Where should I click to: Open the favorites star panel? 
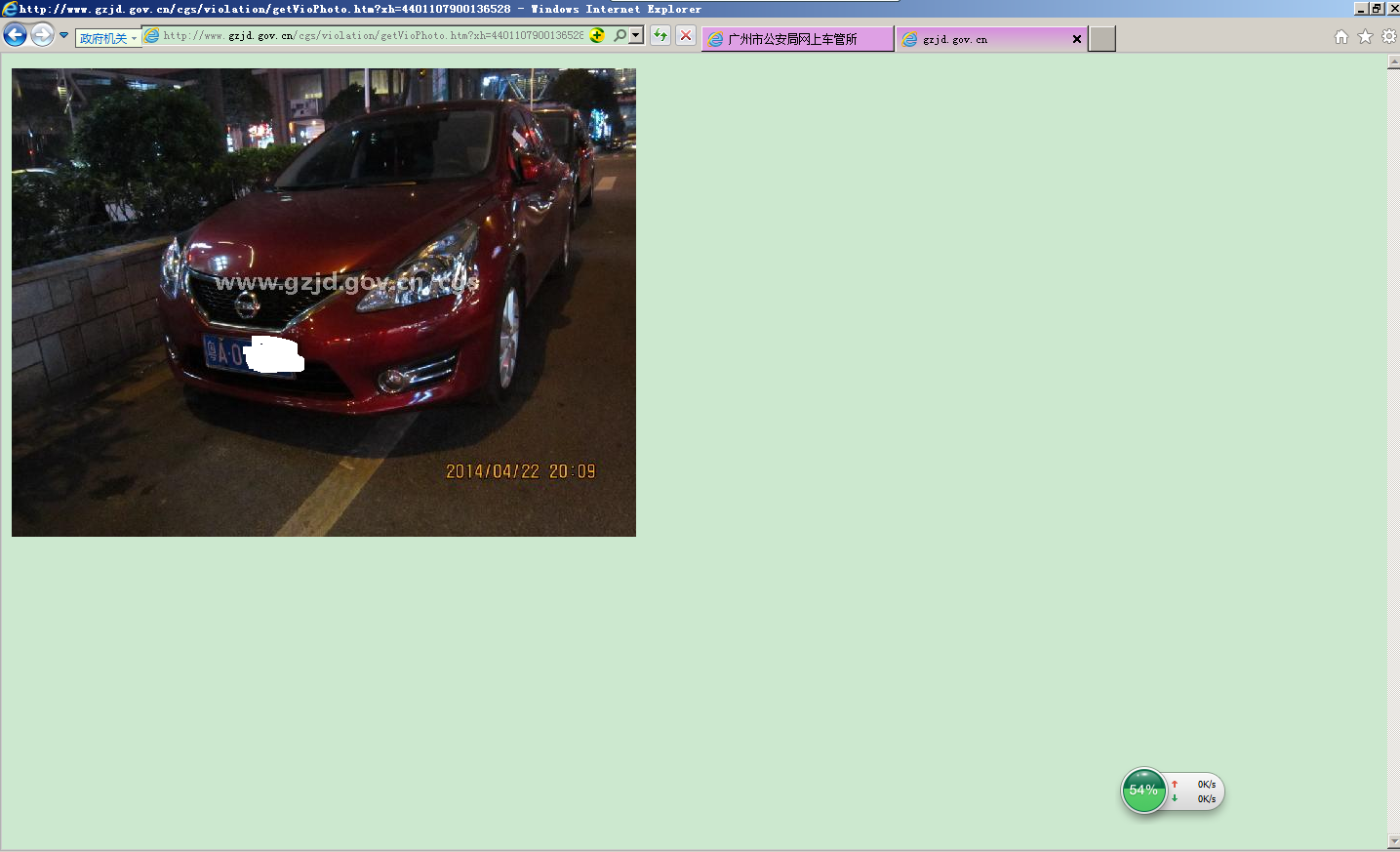(1365, 37)
